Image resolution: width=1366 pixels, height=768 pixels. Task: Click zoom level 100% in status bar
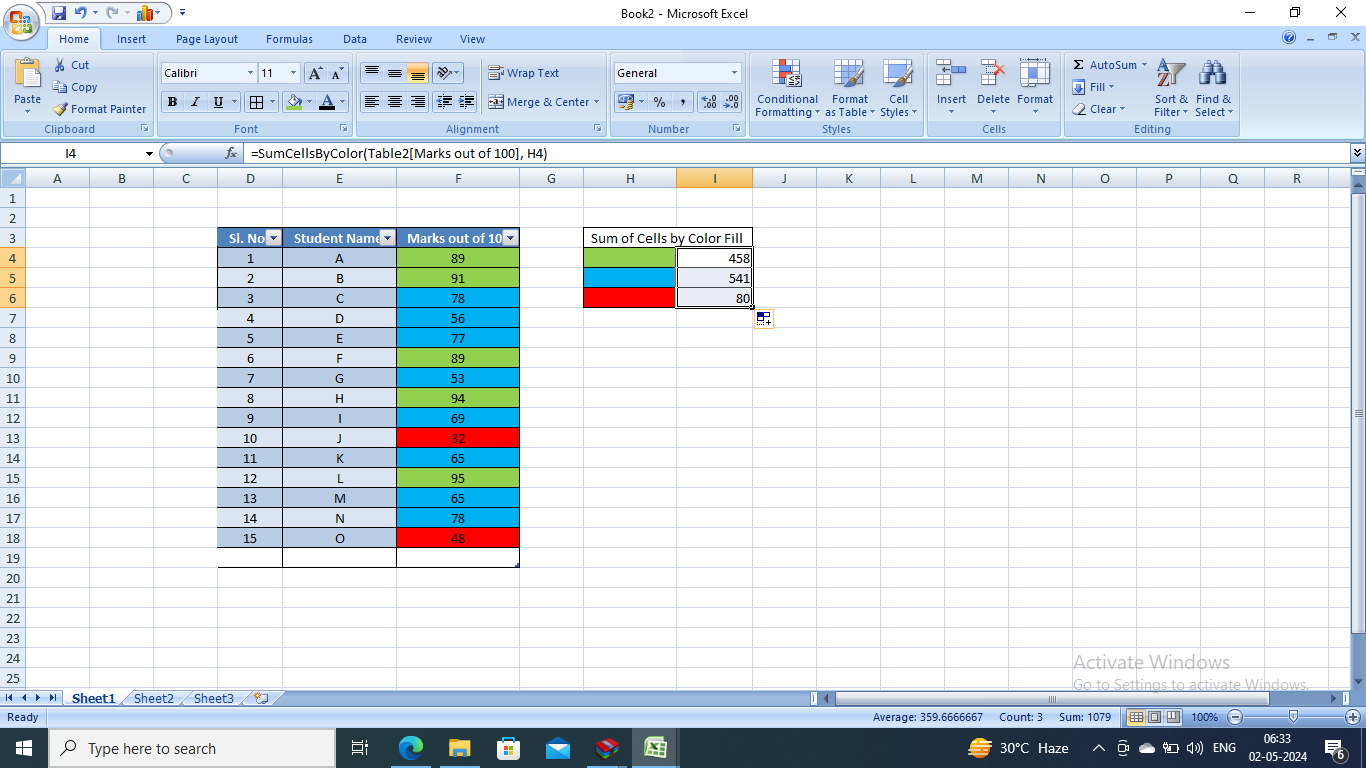[x=1204, y=717]
